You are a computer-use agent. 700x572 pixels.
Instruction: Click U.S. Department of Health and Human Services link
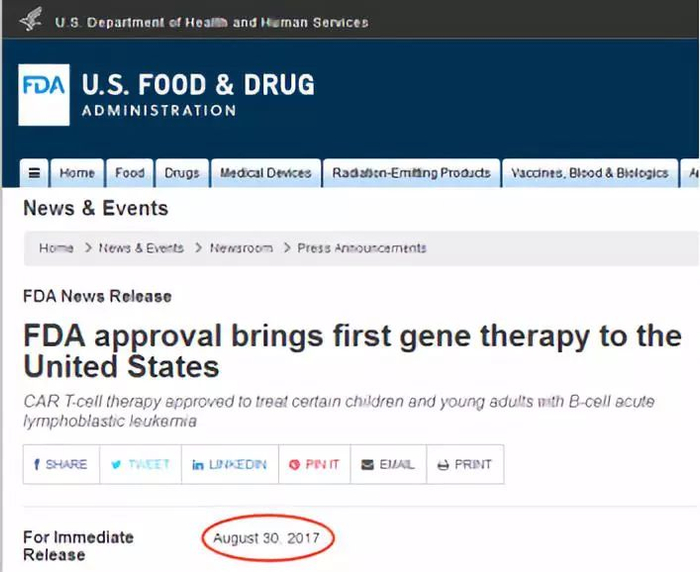[212, 22]
